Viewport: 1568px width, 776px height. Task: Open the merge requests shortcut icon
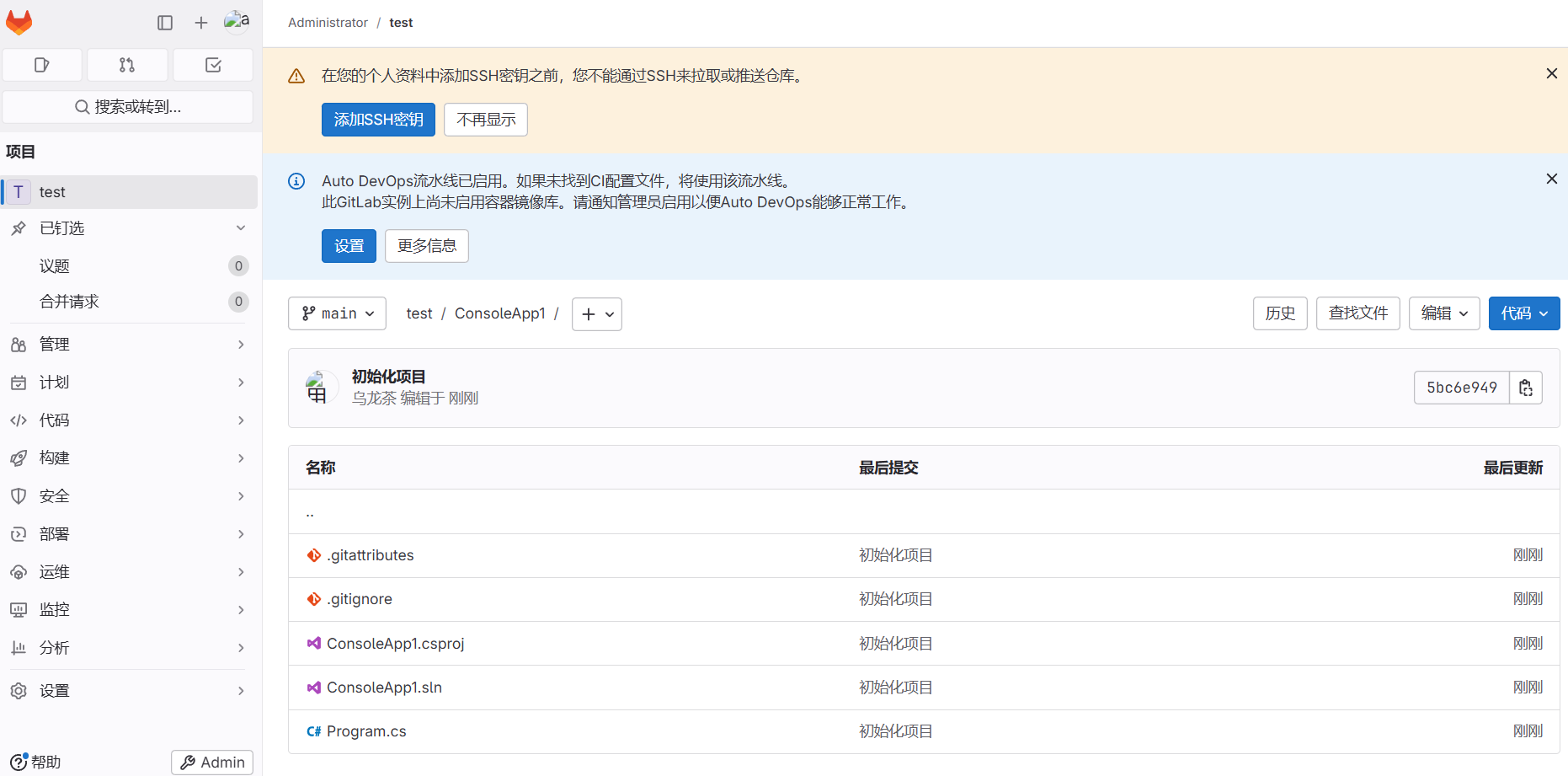click(127, 65)
